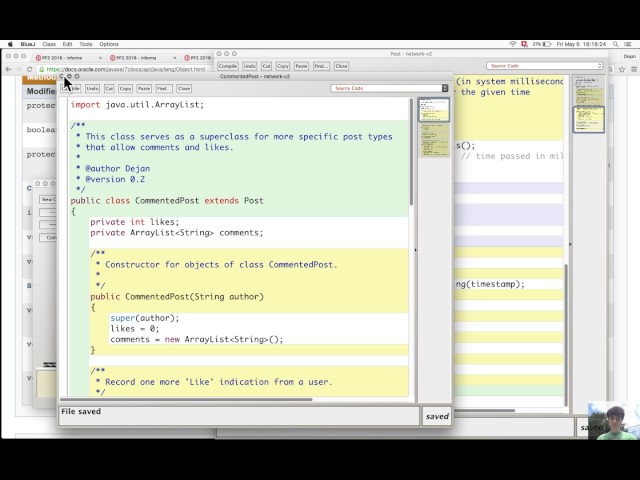The image size is (640, 480).
Task: Click CommentedPost vertical scrollbar
Action: pos(411,152)
